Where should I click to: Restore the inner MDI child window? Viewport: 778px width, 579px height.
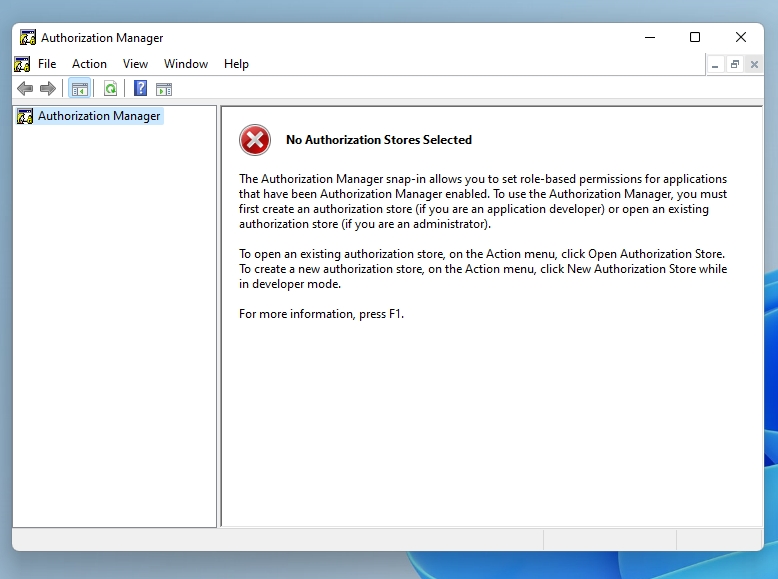[735, 65]
